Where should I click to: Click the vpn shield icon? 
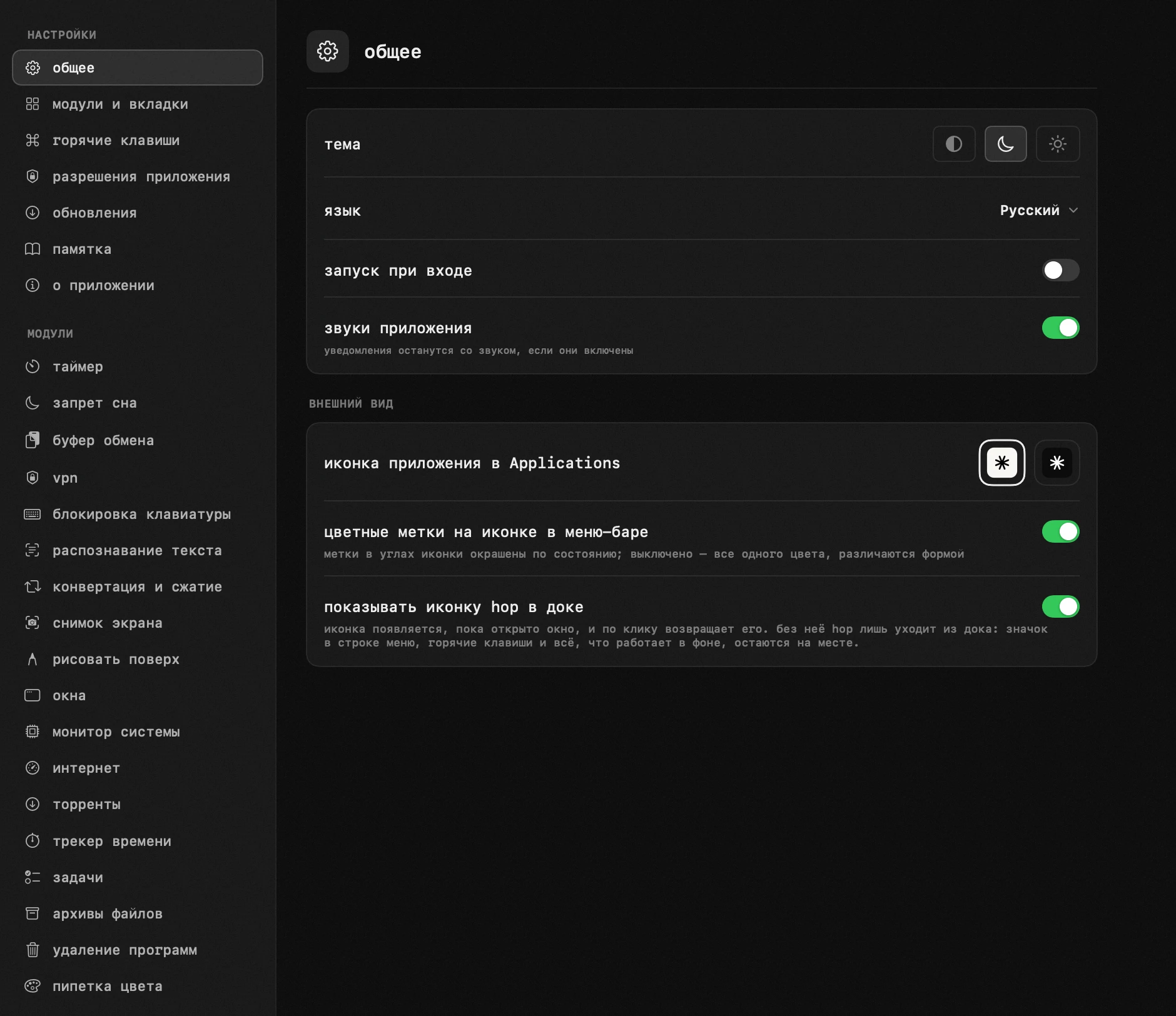click(33, 478)
